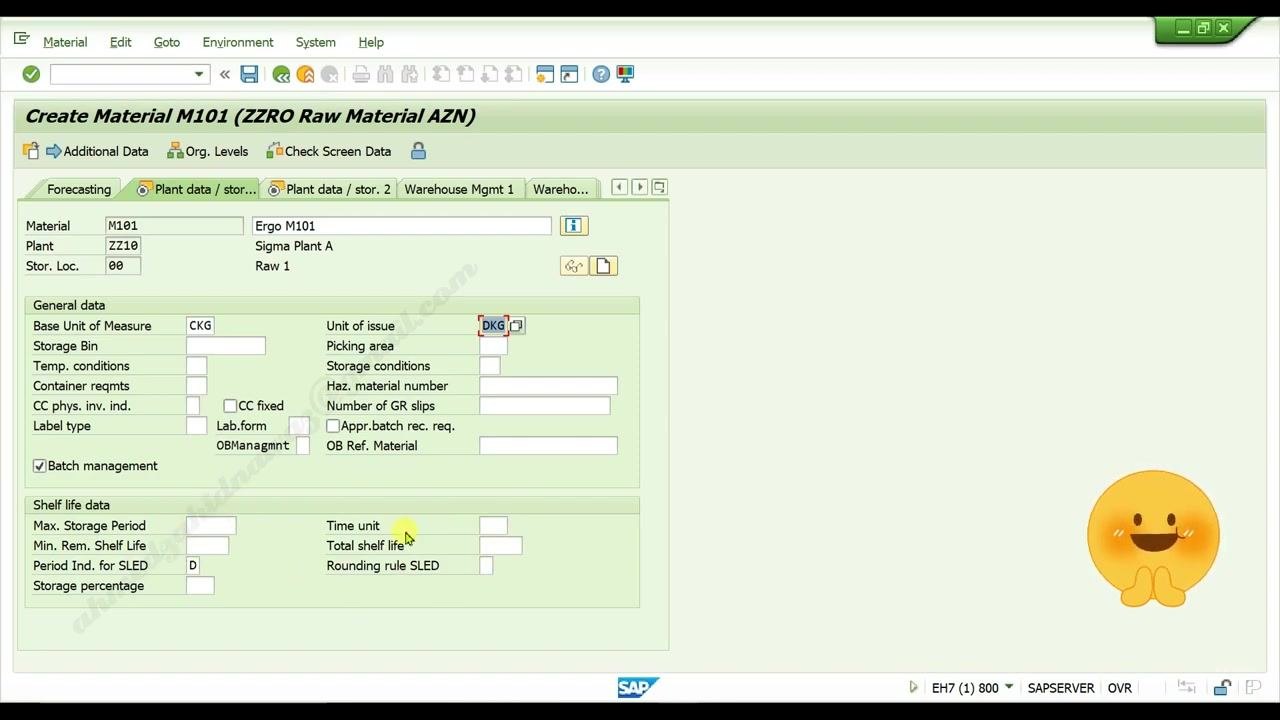
Task: Click the Print icon in toolbar
Action: pos(361,74)
